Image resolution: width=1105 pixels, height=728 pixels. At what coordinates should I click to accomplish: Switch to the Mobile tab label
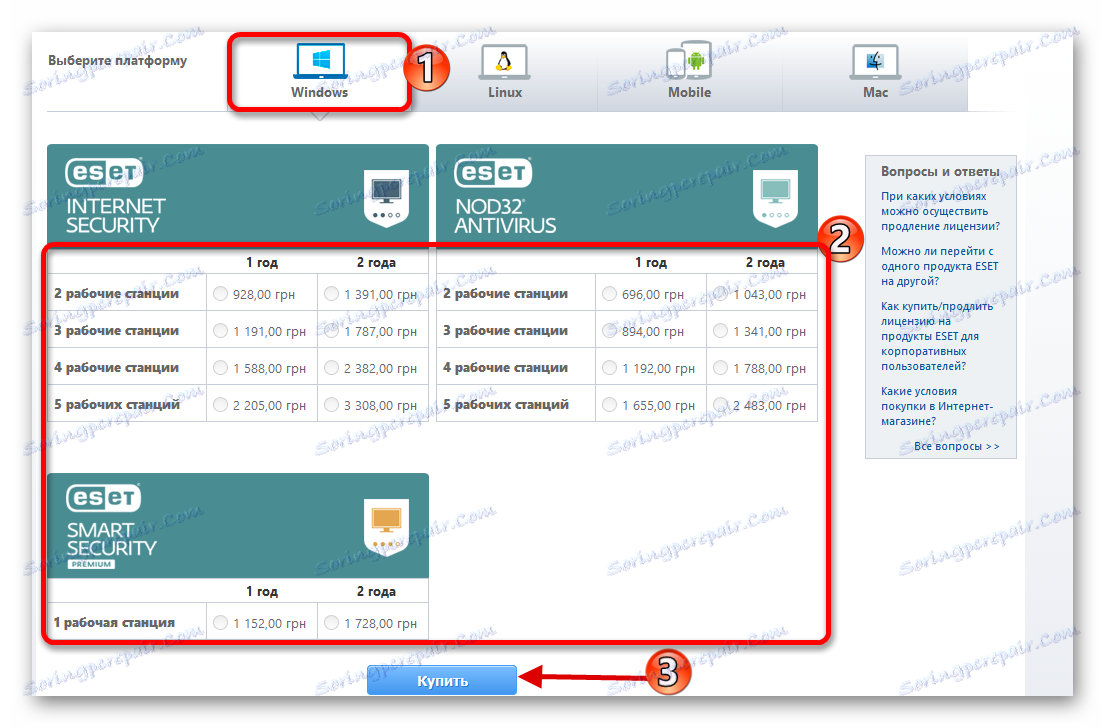coord(689,92)
